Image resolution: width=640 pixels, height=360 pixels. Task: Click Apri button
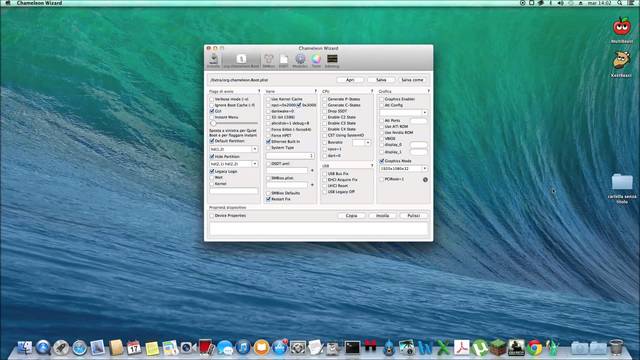[350, 80]
